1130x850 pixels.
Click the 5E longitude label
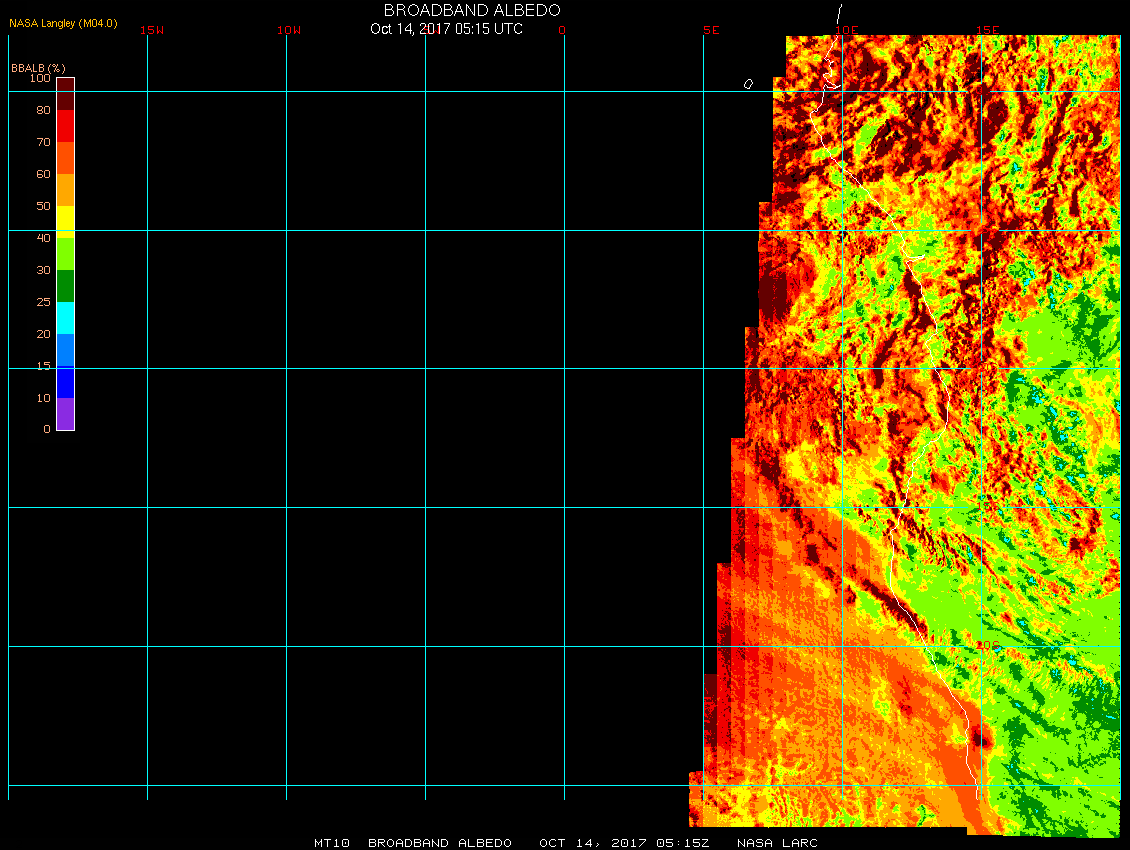click(711, 30)
